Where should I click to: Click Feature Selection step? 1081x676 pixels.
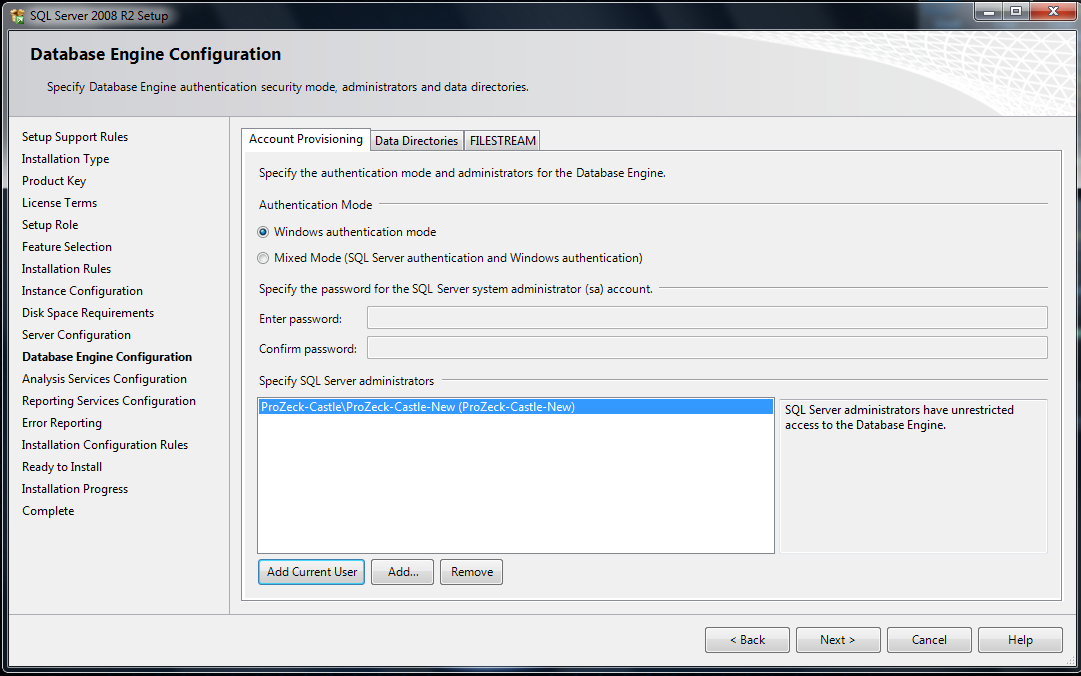click(x=66, y=247)
